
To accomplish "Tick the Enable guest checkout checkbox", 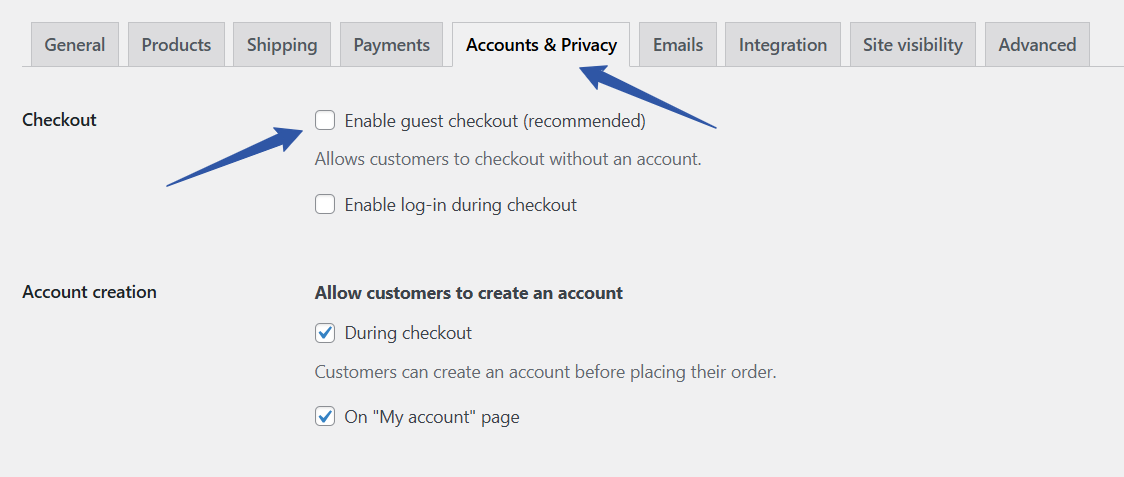I will click(325, 121).
